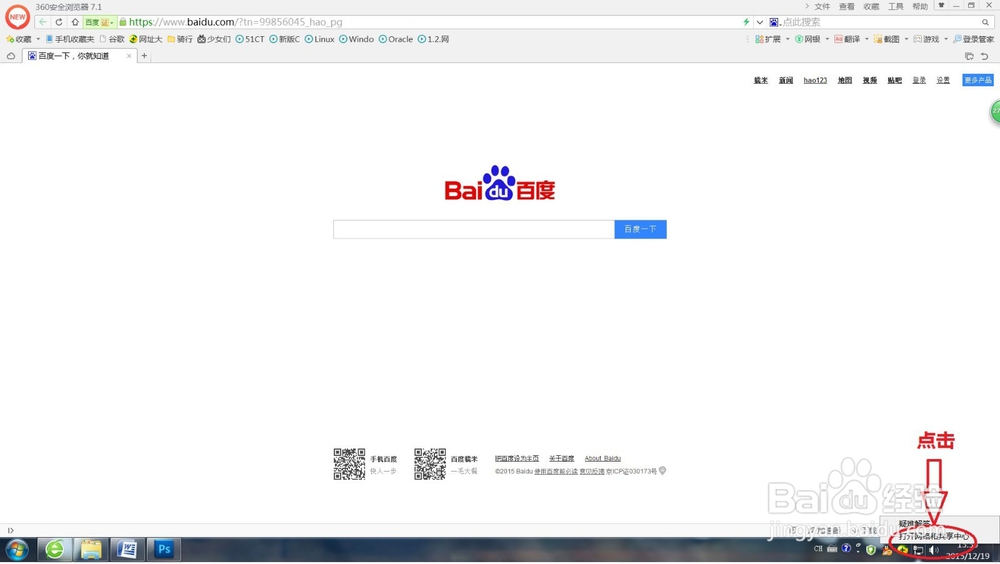Image resolution: width=1000 pixels, height=564 pixels.
Task: Restore closed tab with the undo arrow icon
Action: [x=985, y=56]
